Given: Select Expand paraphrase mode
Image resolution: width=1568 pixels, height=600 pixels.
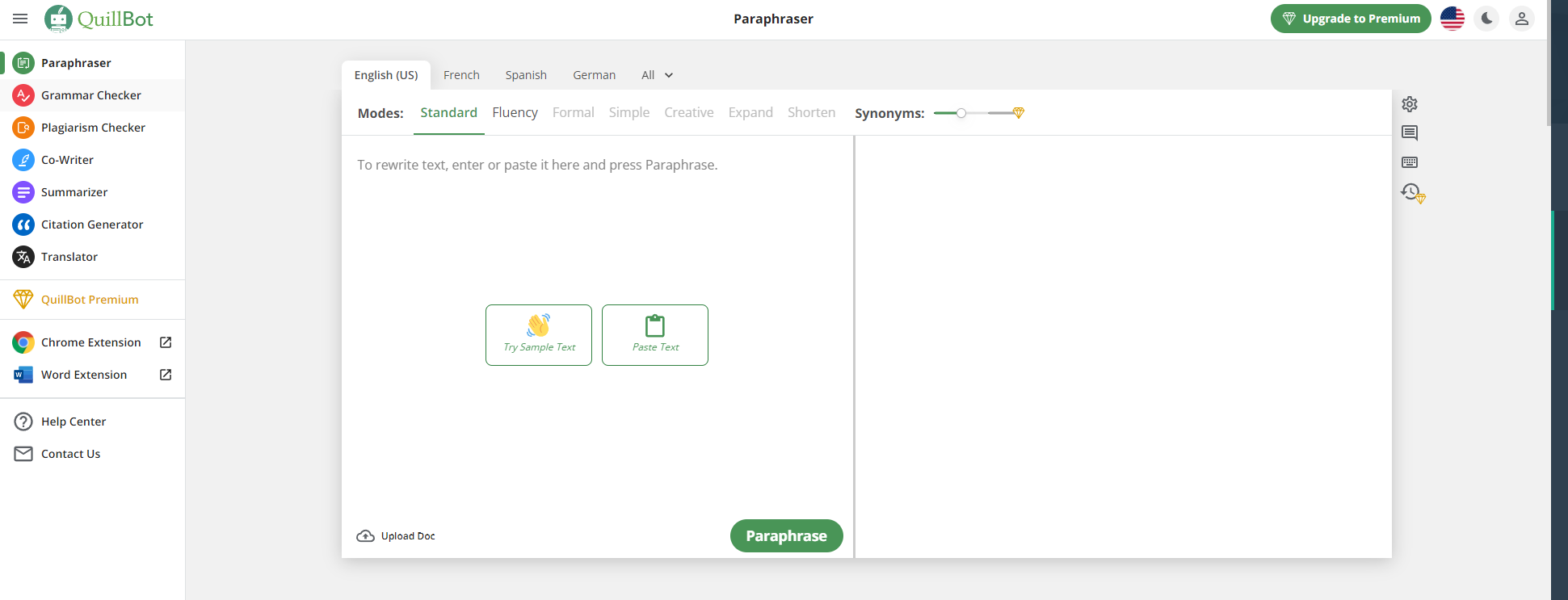Looking at the screenshot, I should click(x=750, y=113).
